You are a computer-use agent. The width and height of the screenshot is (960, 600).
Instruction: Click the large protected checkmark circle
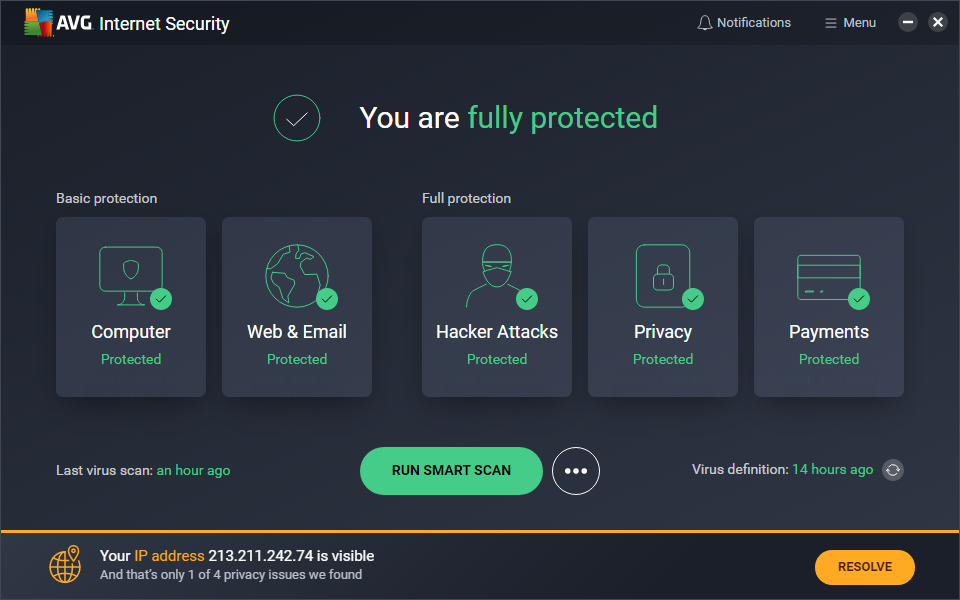(x=297, y=118)
